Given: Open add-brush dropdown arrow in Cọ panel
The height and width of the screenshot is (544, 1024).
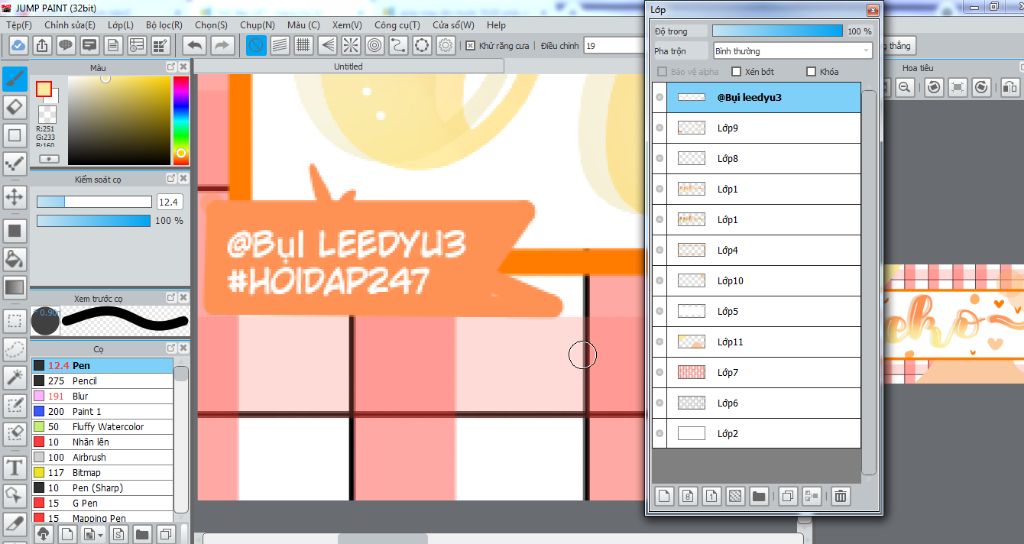Looking at the screenshot, I should pyautogui.click(x=101, y=536).
